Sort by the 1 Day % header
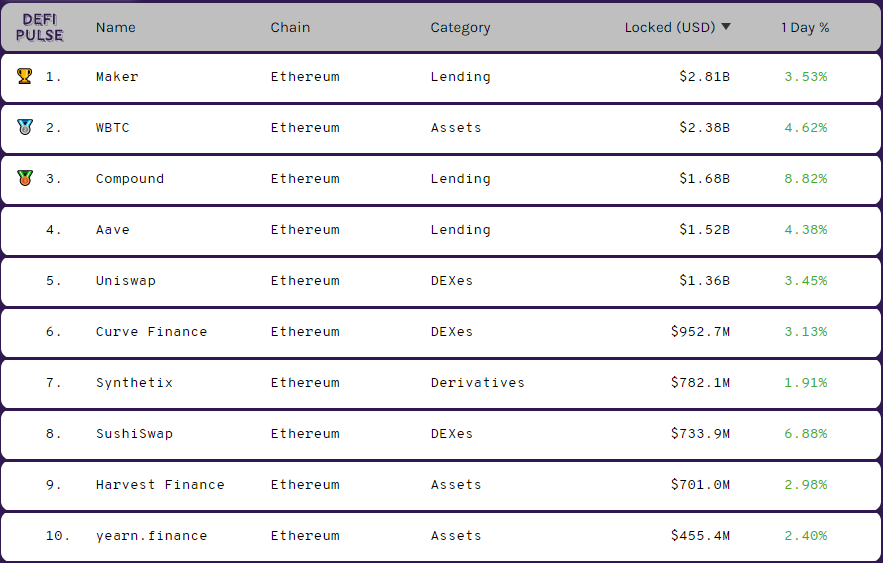The height and width of the screenshot is (563, 883). tap(805, 27)
